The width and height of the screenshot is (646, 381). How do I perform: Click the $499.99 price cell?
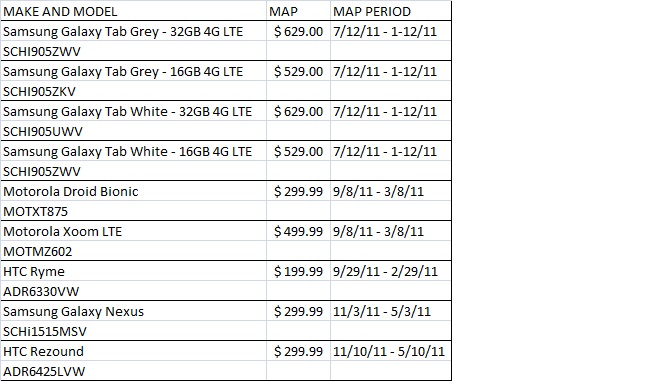coord(298,231)
